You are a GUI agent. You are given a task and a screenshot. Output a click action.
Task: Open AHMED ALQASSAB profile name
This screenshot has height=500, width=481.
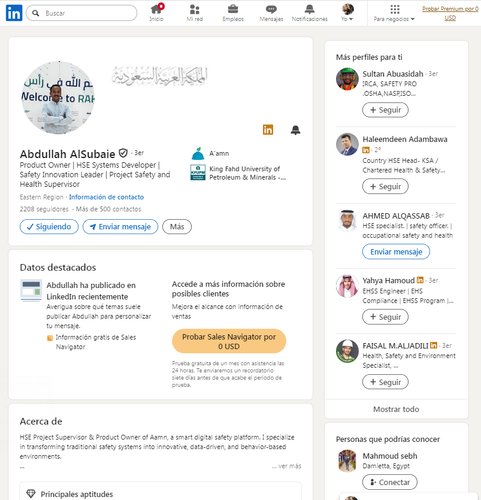point(396,216)
